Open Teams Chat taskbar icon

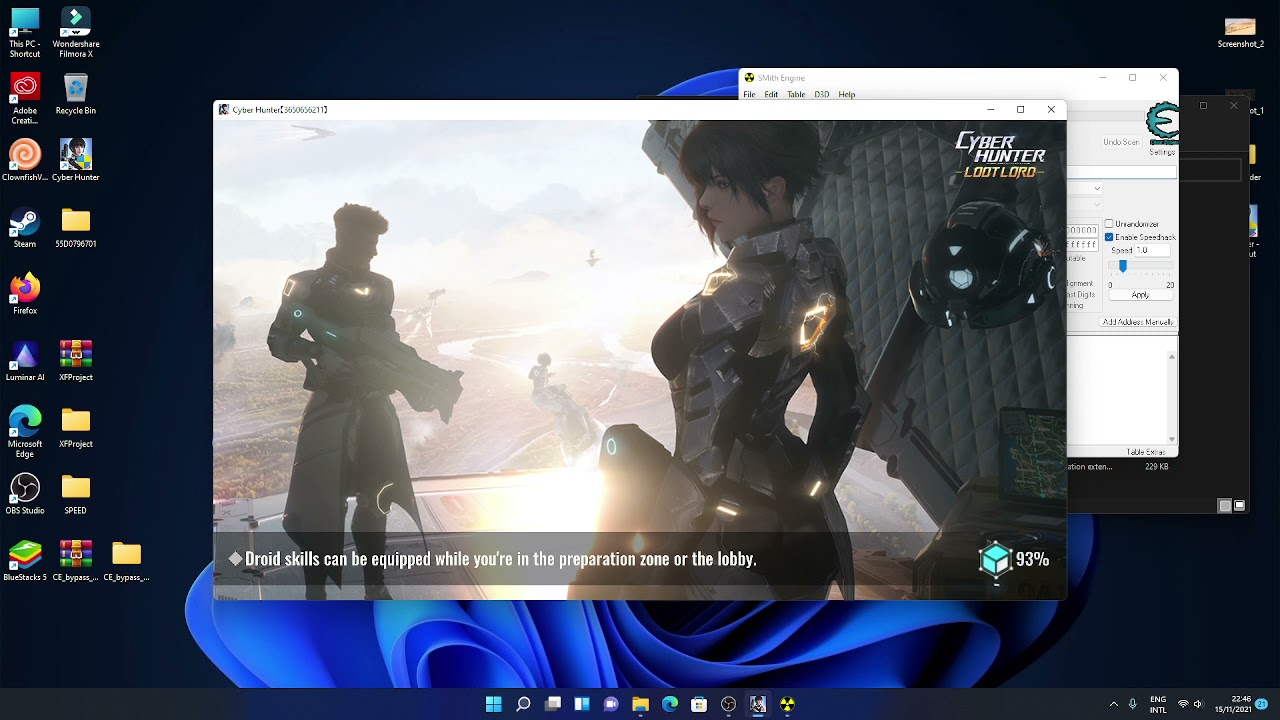(611, 704)
